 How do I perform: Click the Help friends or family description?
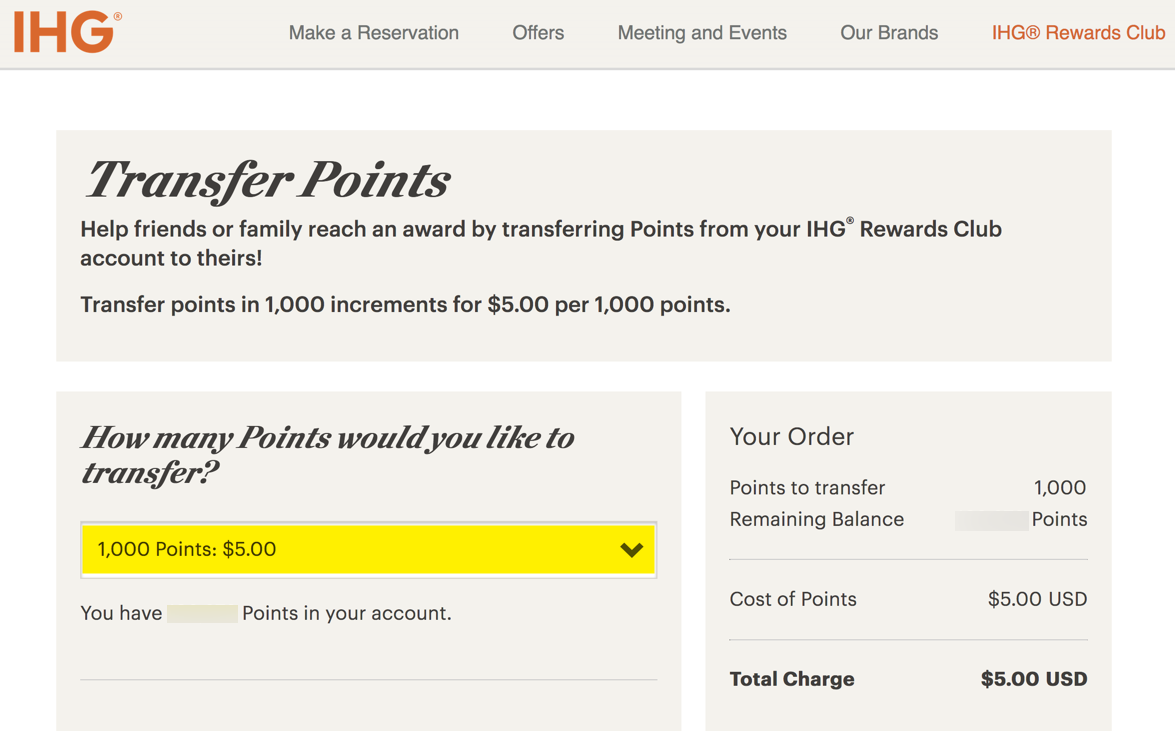pyautogui.click(x=541, y=243)
